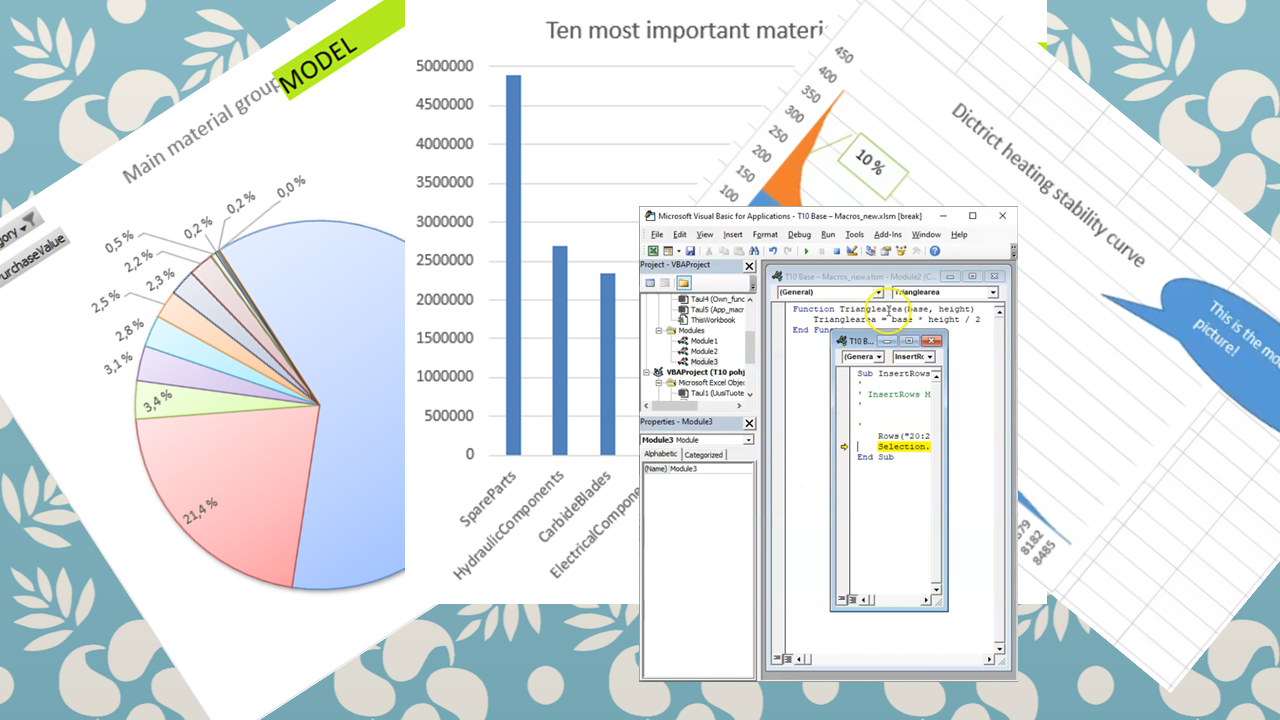The height and width of the screenshot is (720, 1280).
Task: Click the Save icon in VBA toolbar
Action: pyautogui.click(x=690, y=251)
